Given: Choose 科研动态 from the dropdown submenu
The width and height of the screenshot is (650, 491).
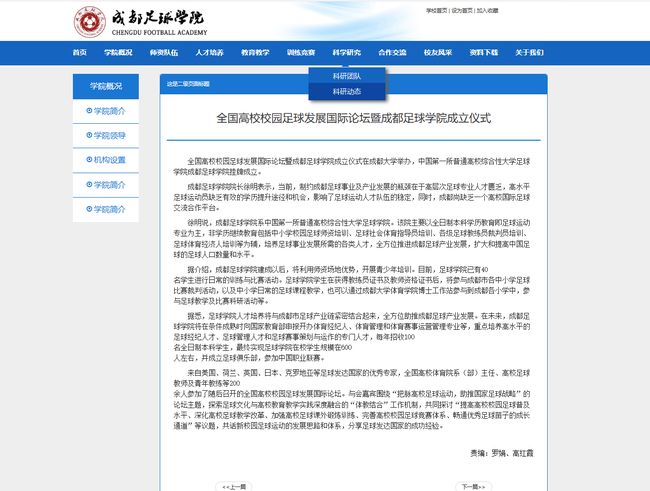Looking at the screenshot, I should tap(347, 91).
